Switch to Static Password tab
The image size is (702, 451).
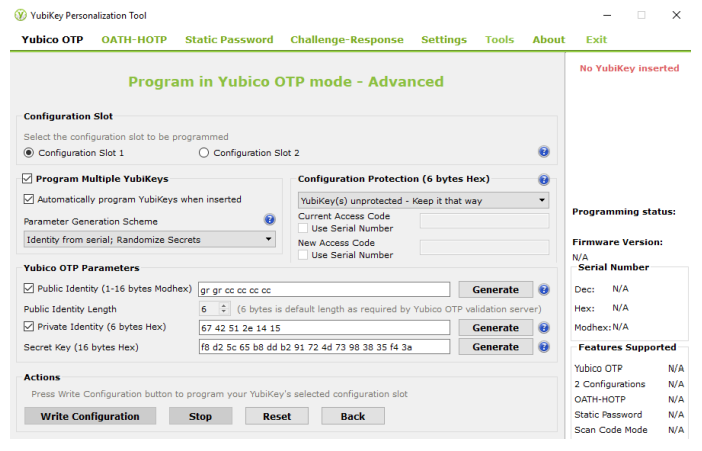coord(229,39)
